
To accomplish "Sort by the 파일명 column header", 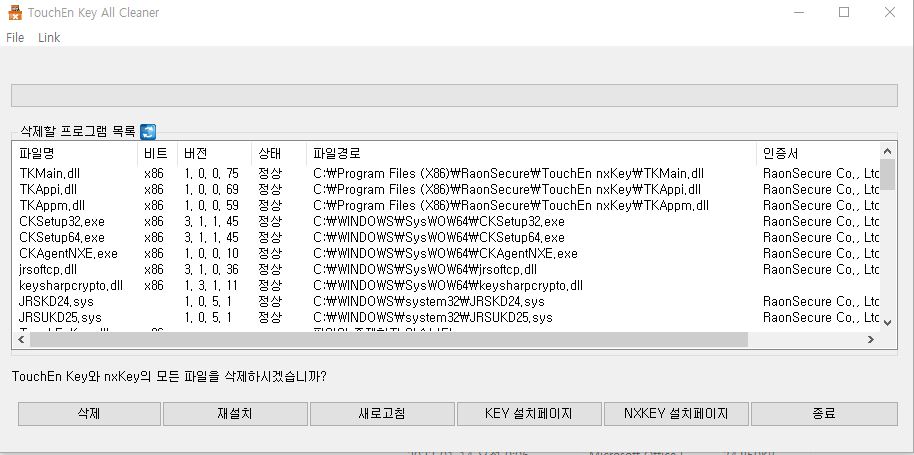I will (75, 154).
